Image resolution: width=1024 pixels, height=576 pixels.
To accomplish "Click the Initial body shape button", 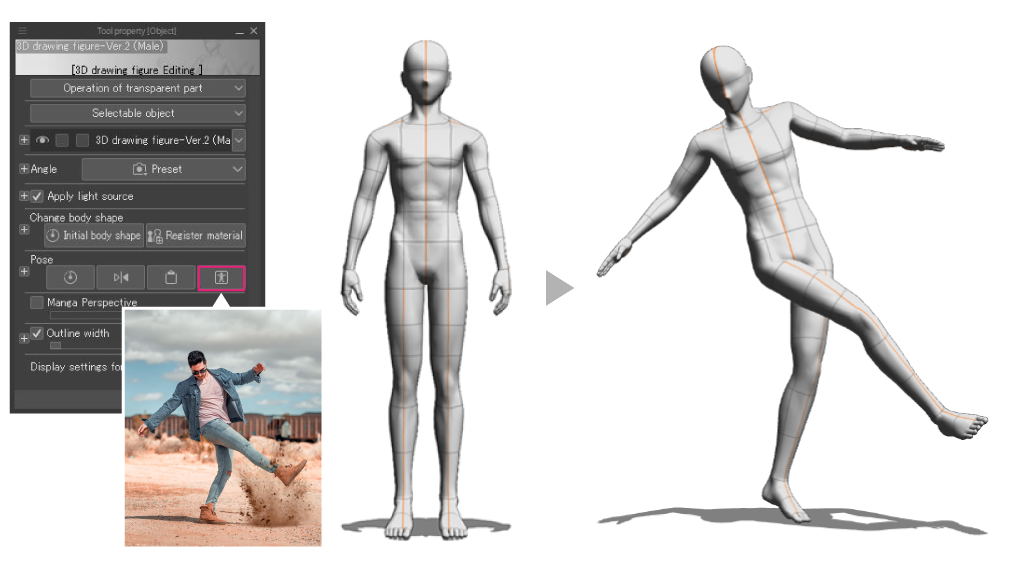I will tap(93, 236).
